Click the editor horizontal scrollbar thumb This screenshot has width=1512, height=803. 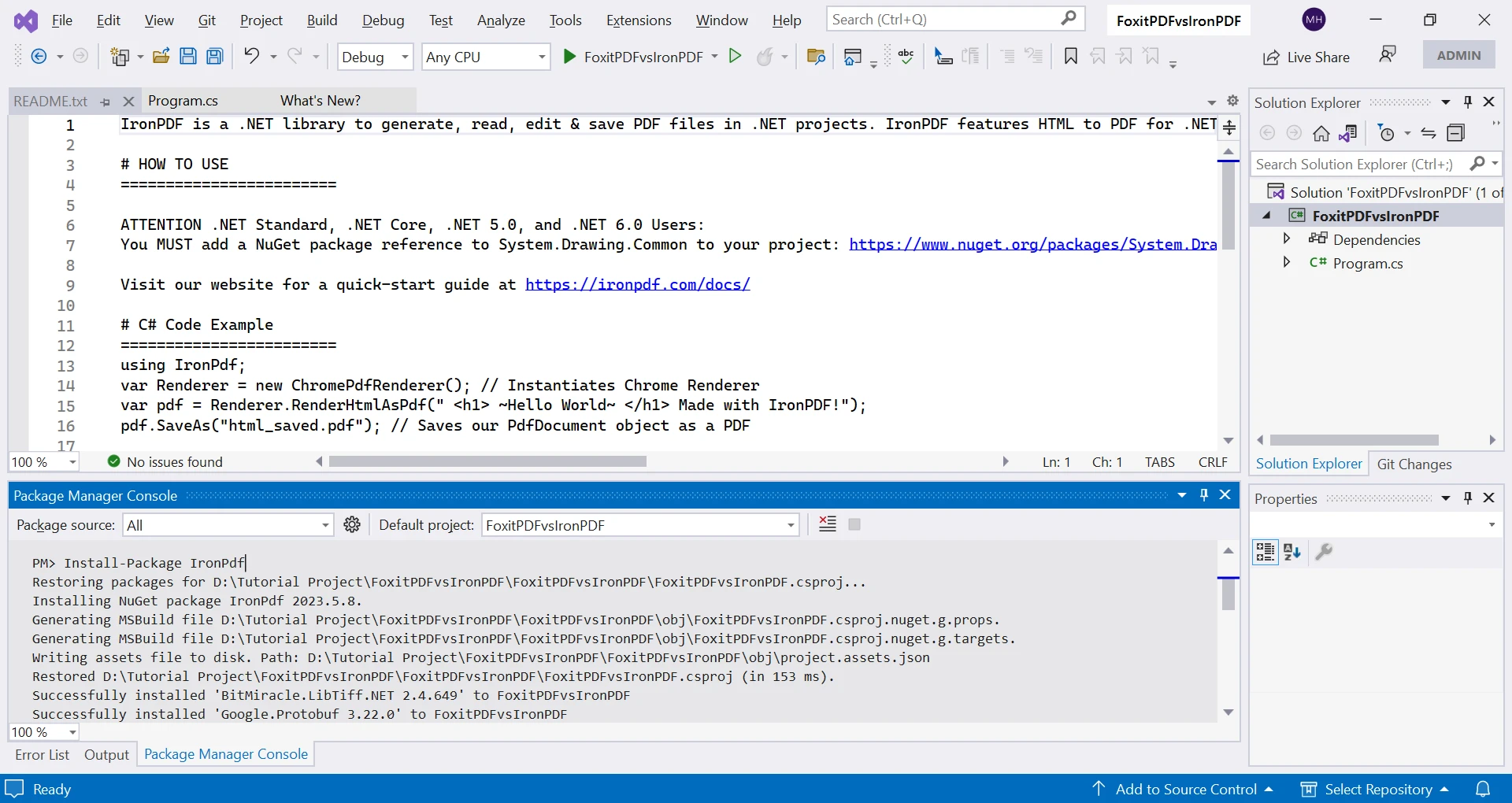pyautogui.click(x=487, y=461)
